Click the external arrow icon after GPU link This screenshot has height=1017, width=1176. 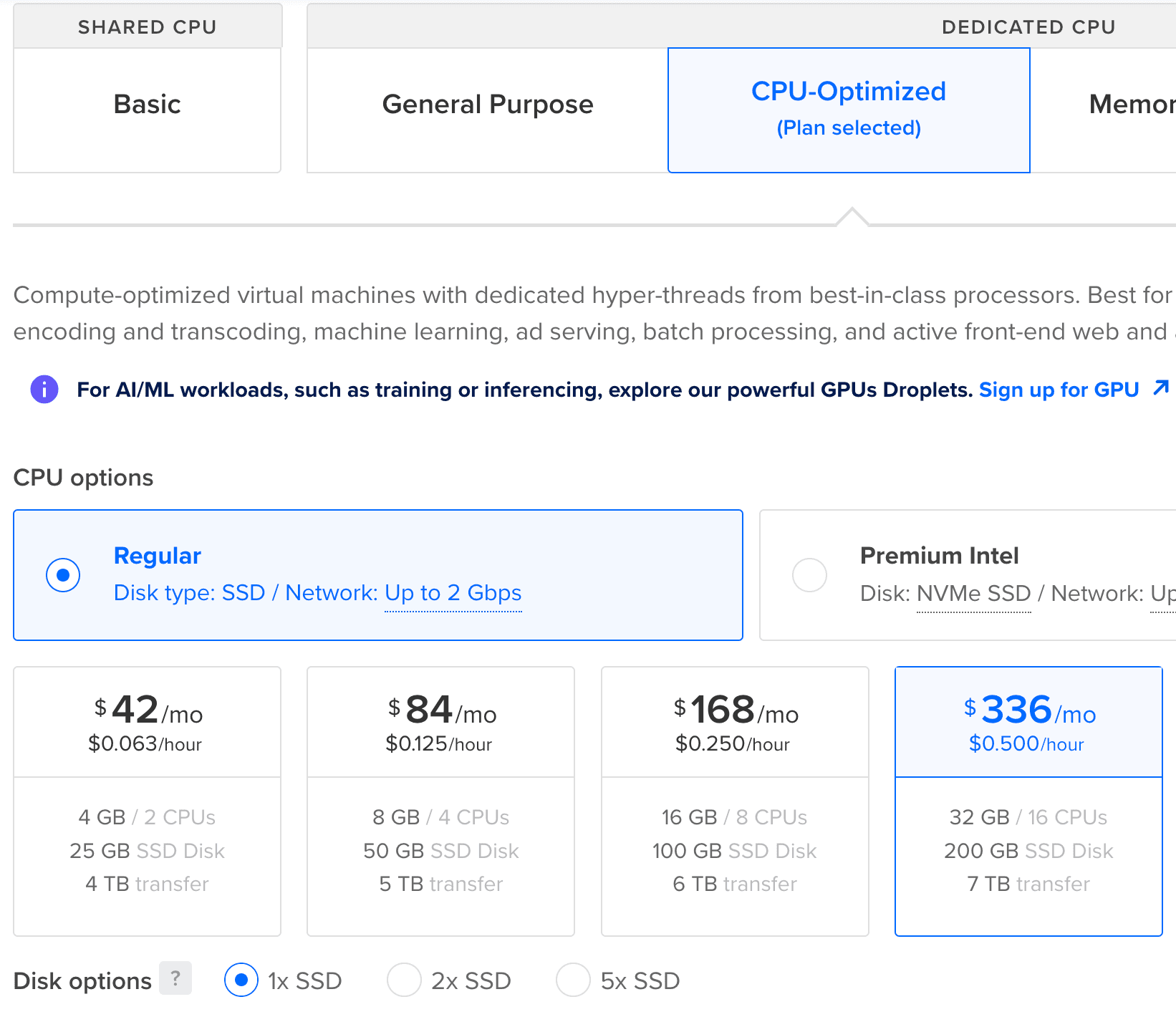click(x=1161, y=388)
